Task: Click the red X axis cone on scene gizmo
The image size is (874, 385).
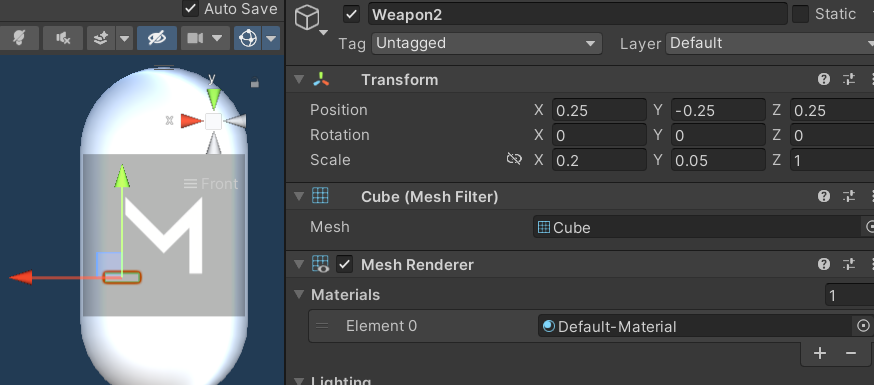Action: 192,121
